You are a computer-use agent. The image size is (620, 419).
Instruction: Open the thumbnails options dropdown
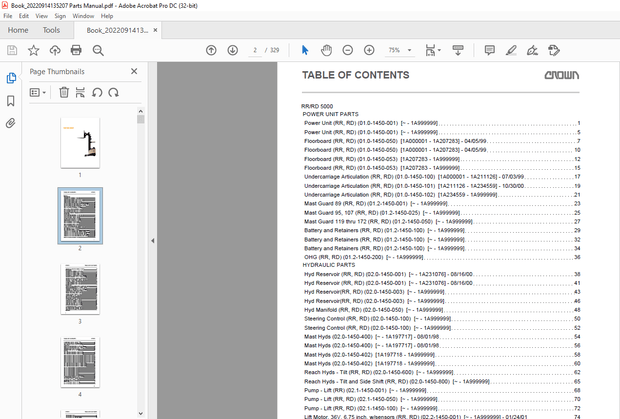point(38,92)
